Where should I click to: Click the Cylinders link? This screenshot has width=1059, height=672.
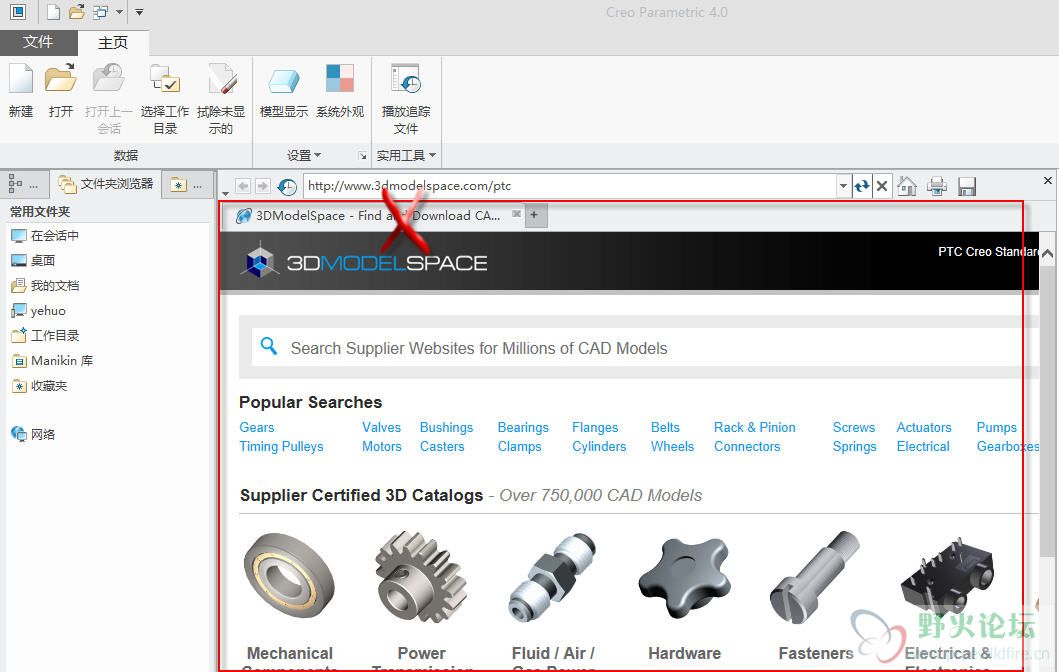click(x=599, y=446)
